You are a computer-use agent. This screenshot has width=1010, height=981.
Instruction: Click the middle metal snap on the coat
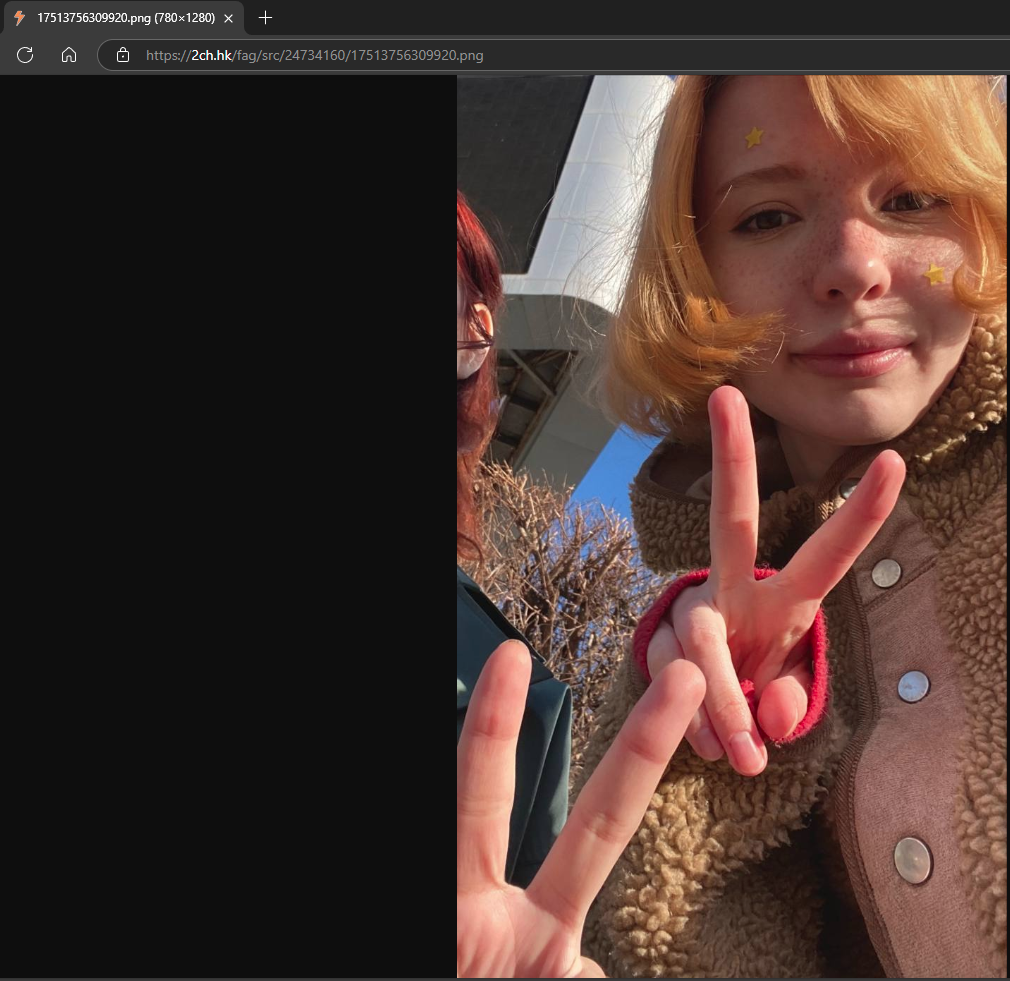[912, 686]
